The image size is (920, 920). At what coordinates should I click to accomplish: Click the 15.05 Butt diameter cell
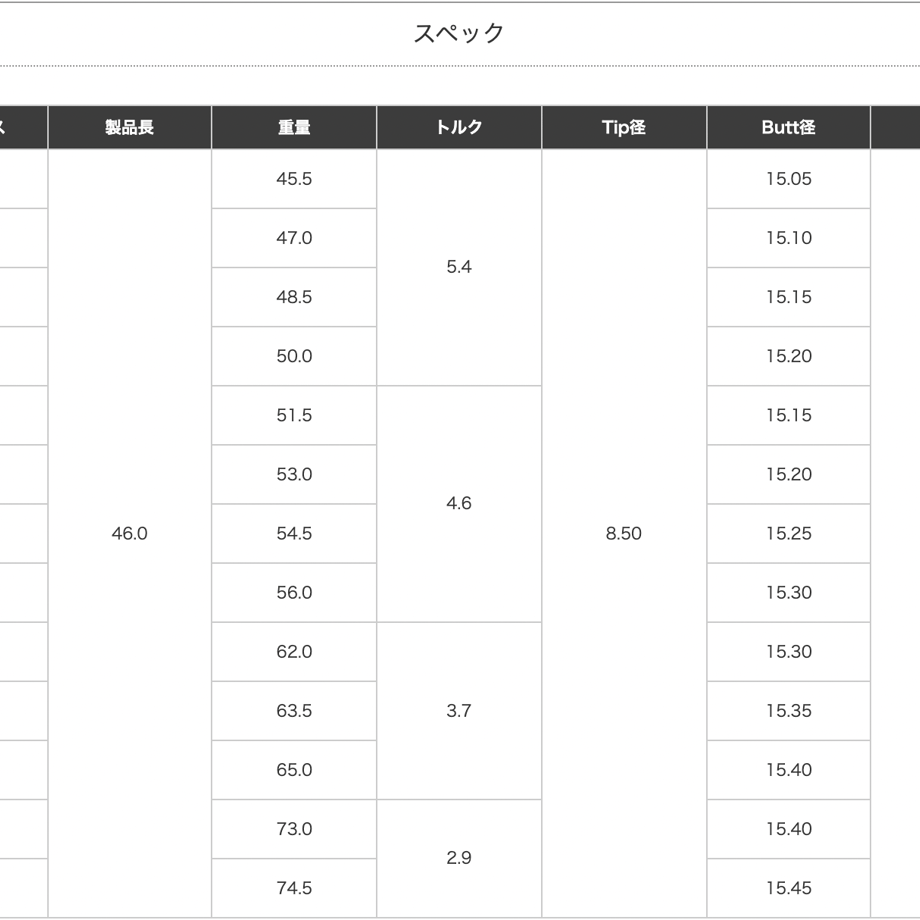(x=789, y=178)
